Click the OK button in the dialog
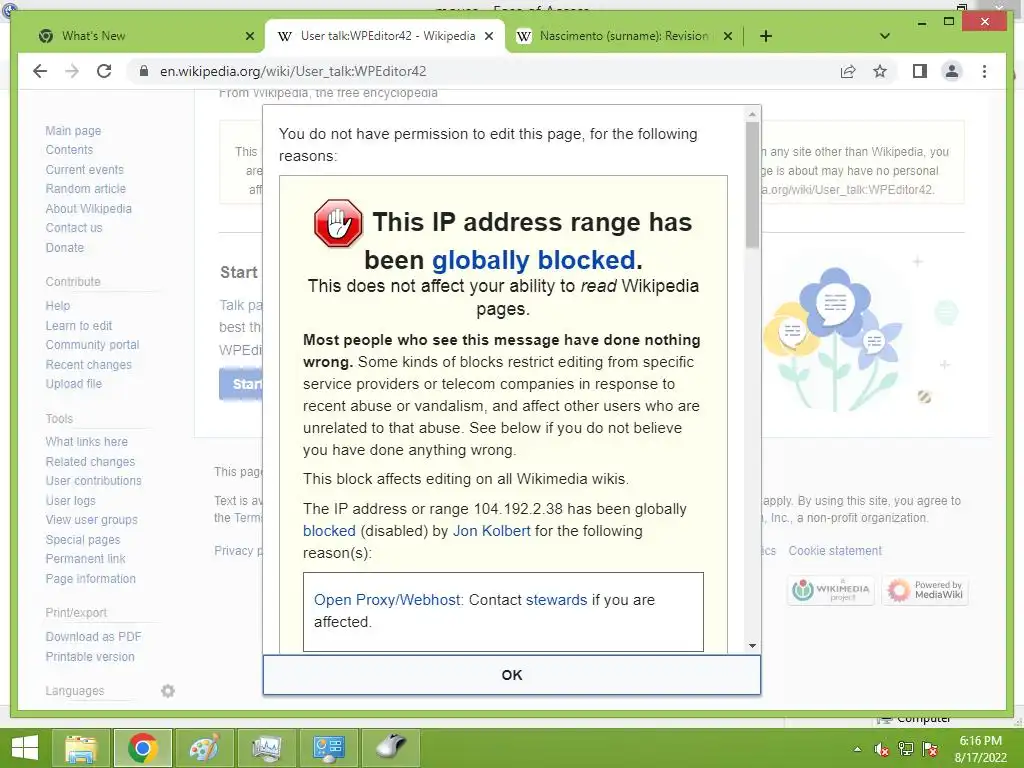Image resolution: width=1024 pixels, height=768 pixels. click(x=512, y=675)
